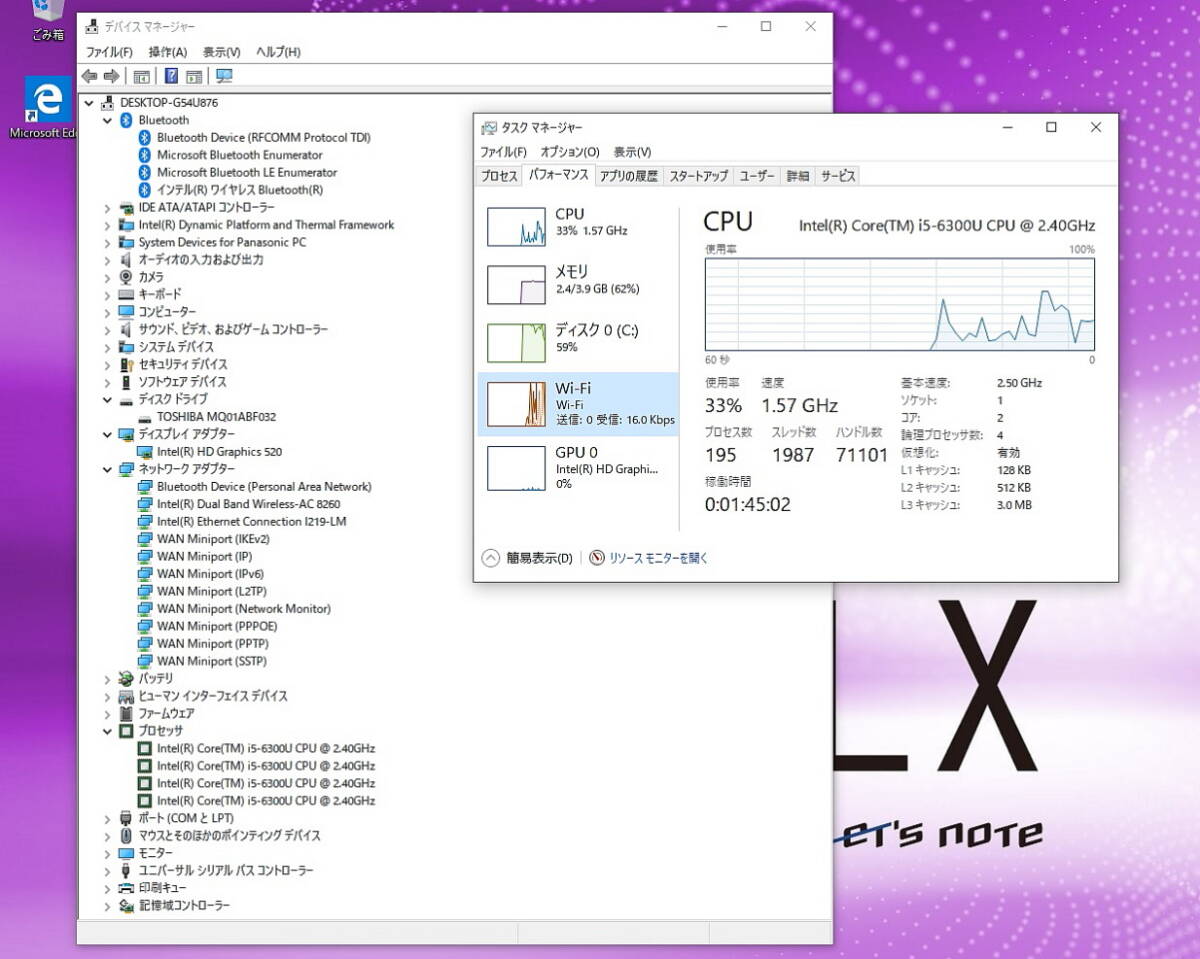Click the TOSHIBA MQ01ABF032 disk drive icon
Viewport: 1200px width, 959px height.
[x=145, y=417]
